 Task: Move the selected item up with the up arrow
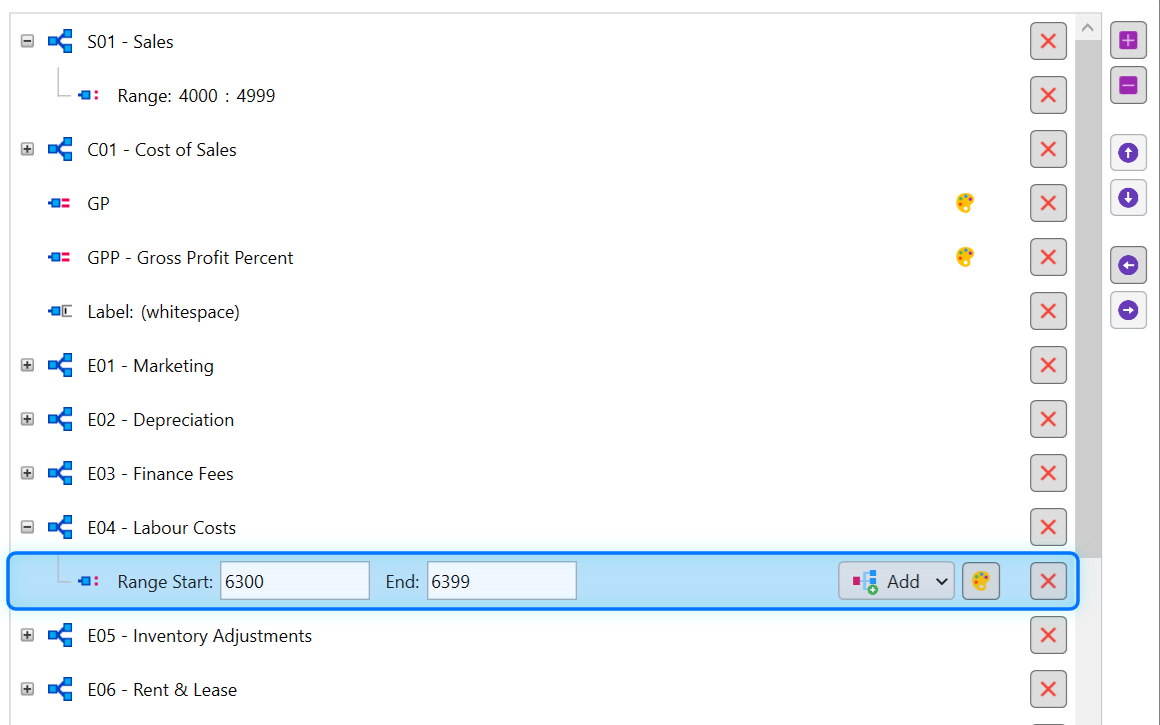1128,153
